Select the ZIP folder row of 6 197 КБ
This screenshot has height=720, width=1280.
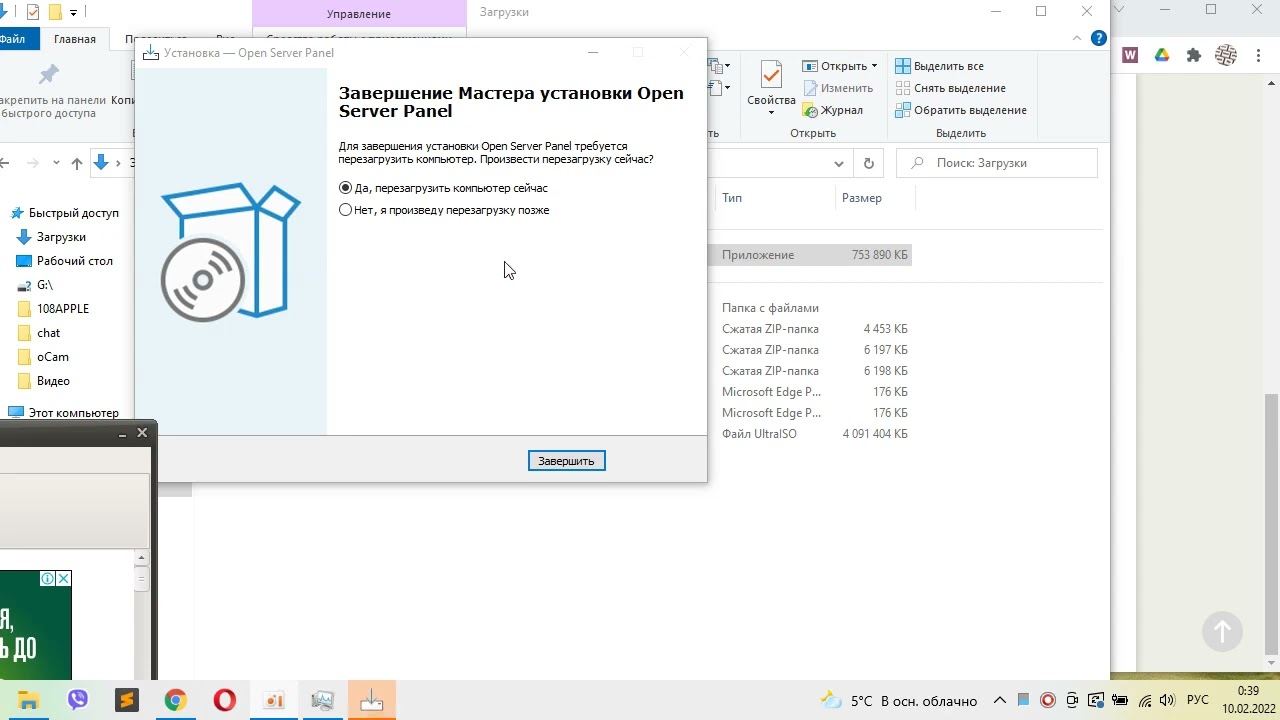tap(811, 350)
